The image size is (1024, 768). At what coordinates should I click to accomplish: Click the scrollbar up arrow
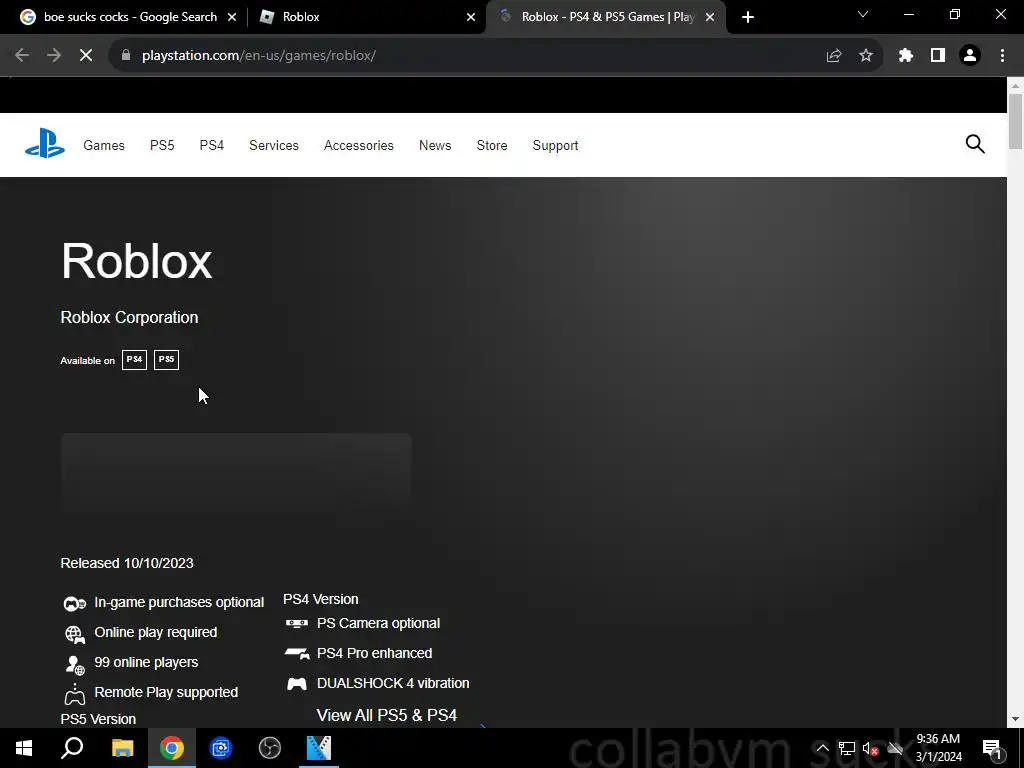click(x=1015, y=86)
